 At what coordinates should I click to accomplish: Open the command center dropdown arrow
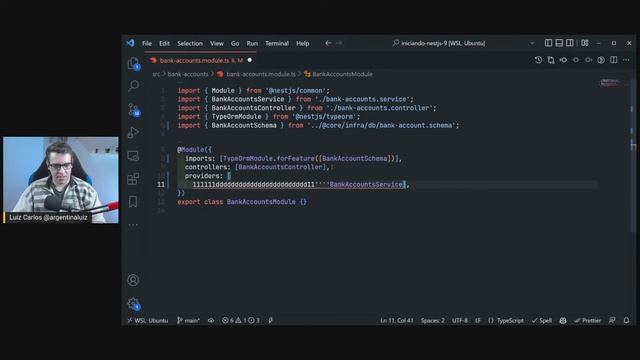[532, 43]
